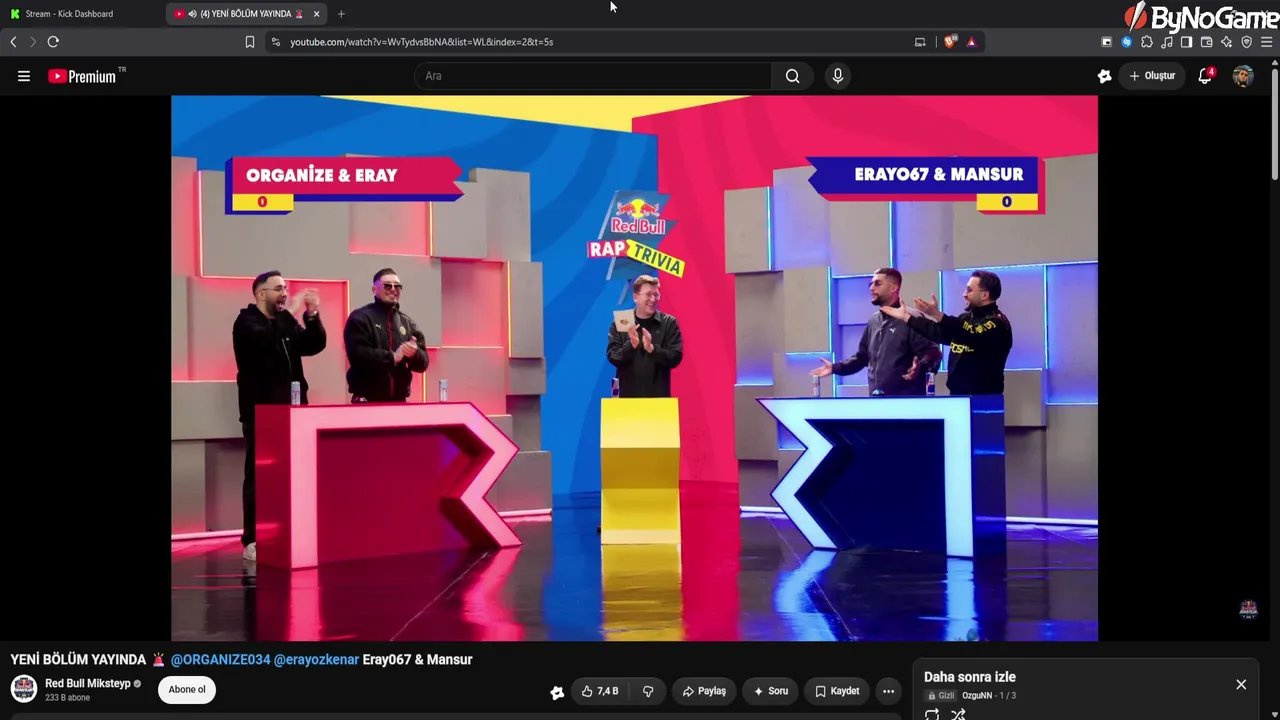1280x720 pixels.
Task: Dislike the video
Action: pyautogui.click(x=648, y=691)
